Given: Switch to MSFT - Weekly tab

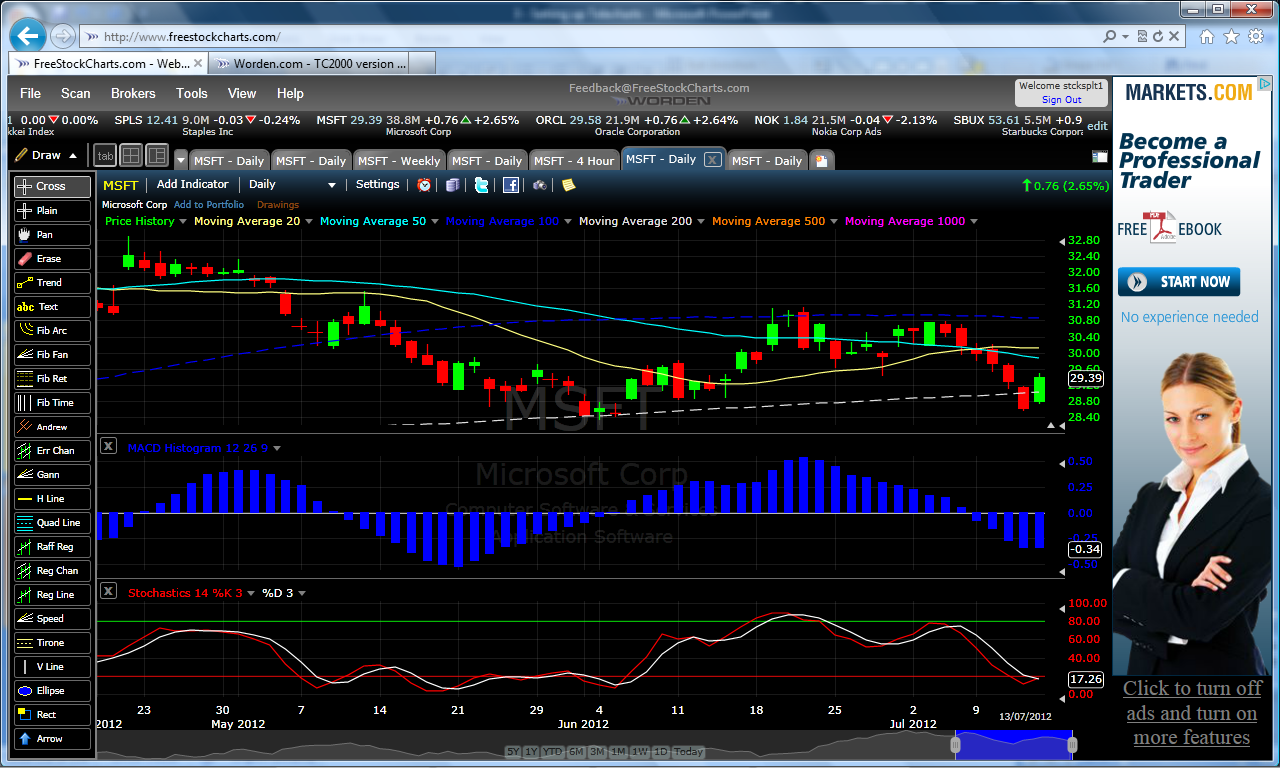Looking at the screenshot, I should click(x=399, y=160).
